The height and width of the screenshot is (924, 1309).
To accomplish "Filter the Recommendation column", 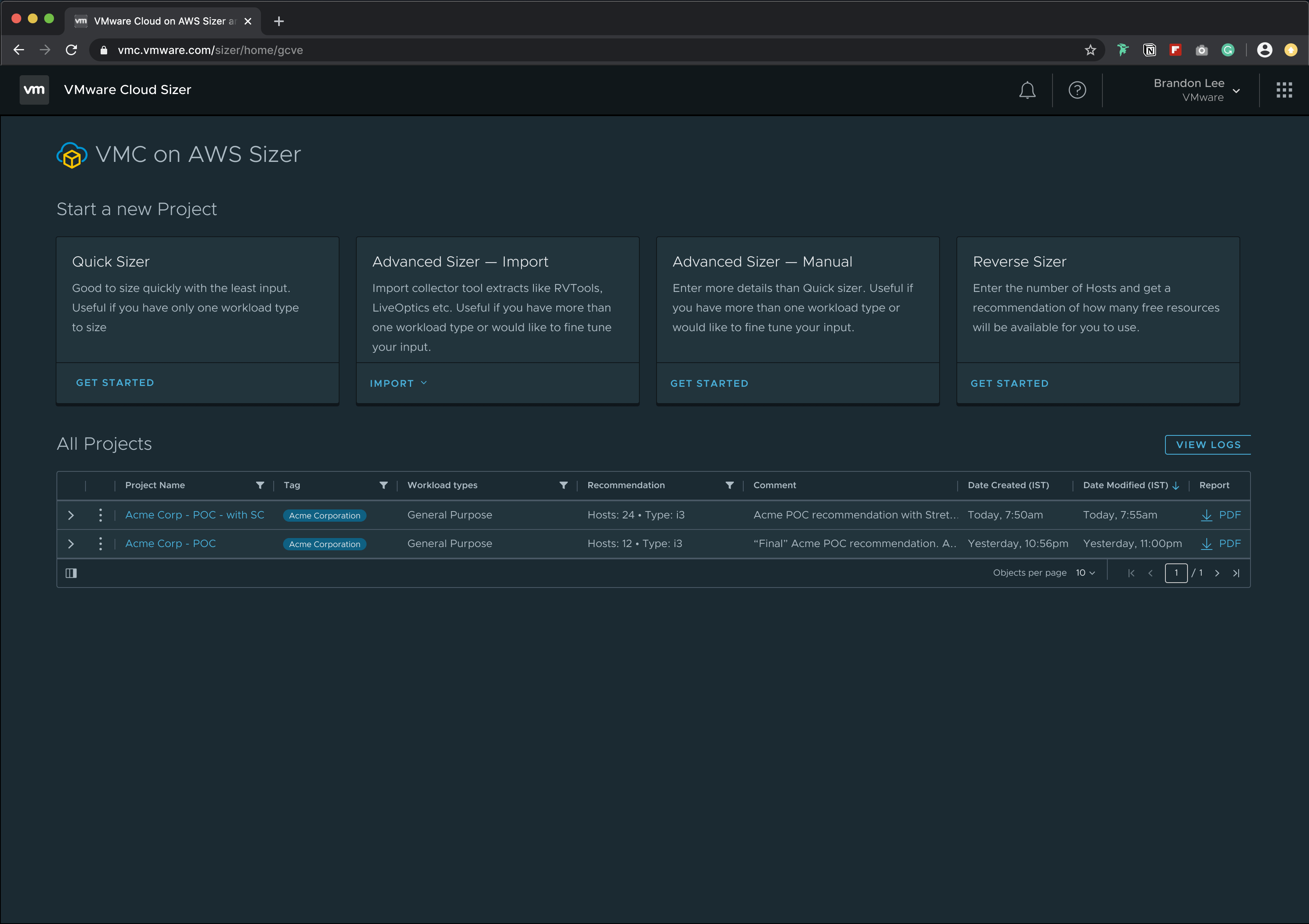I will [x=729, y=485].
